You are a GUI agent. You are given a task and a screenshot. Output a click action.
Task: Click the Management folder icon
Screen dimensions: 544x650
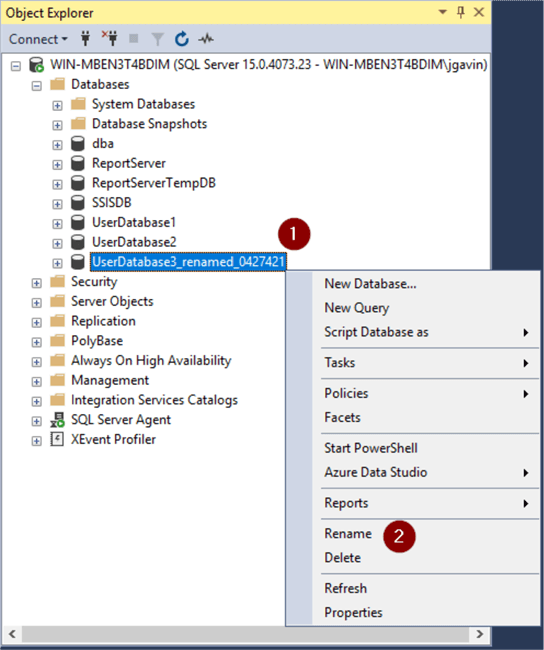click(x=57, y=380)
